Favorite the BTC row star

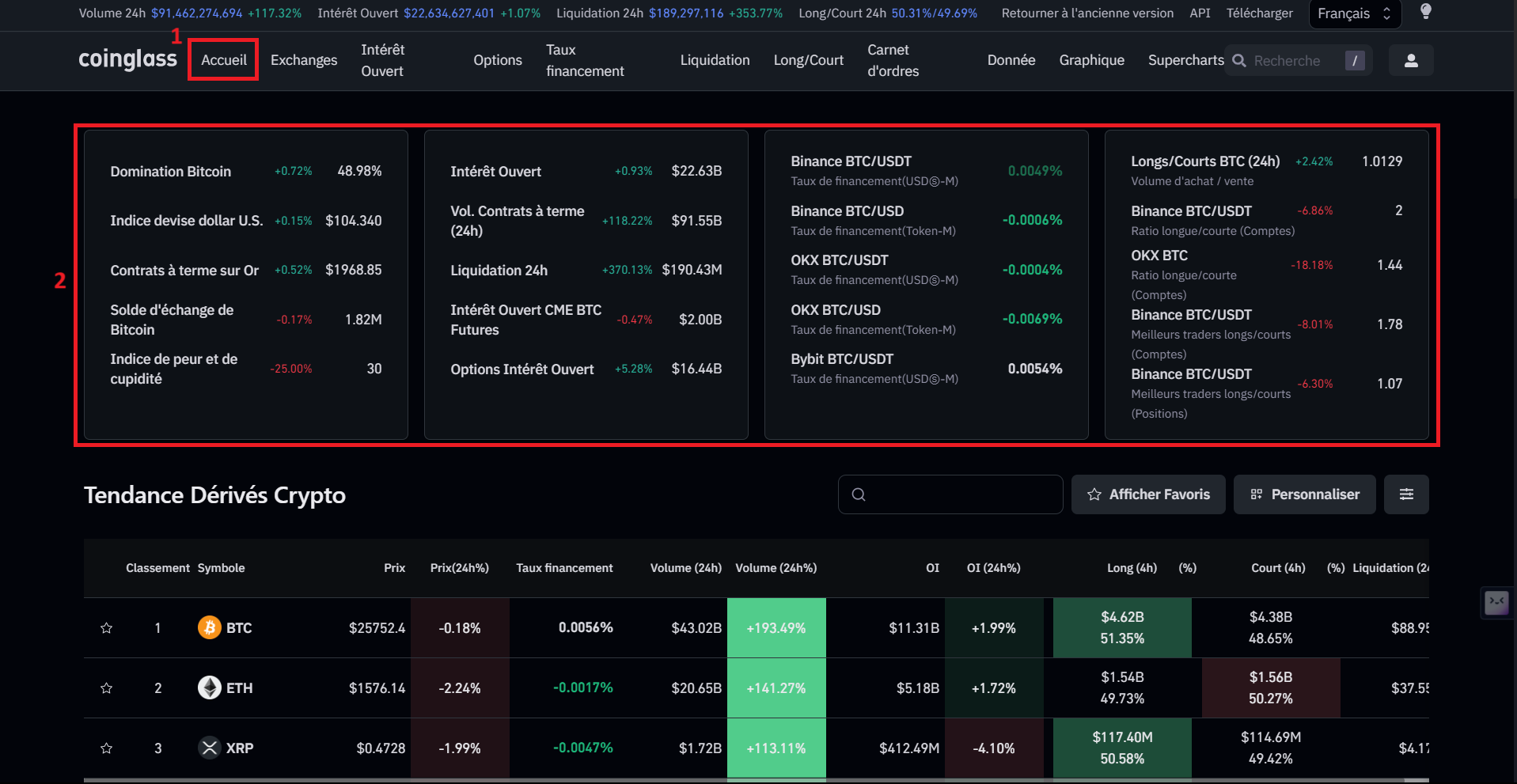pyautogui.click(x=106, y=628)
